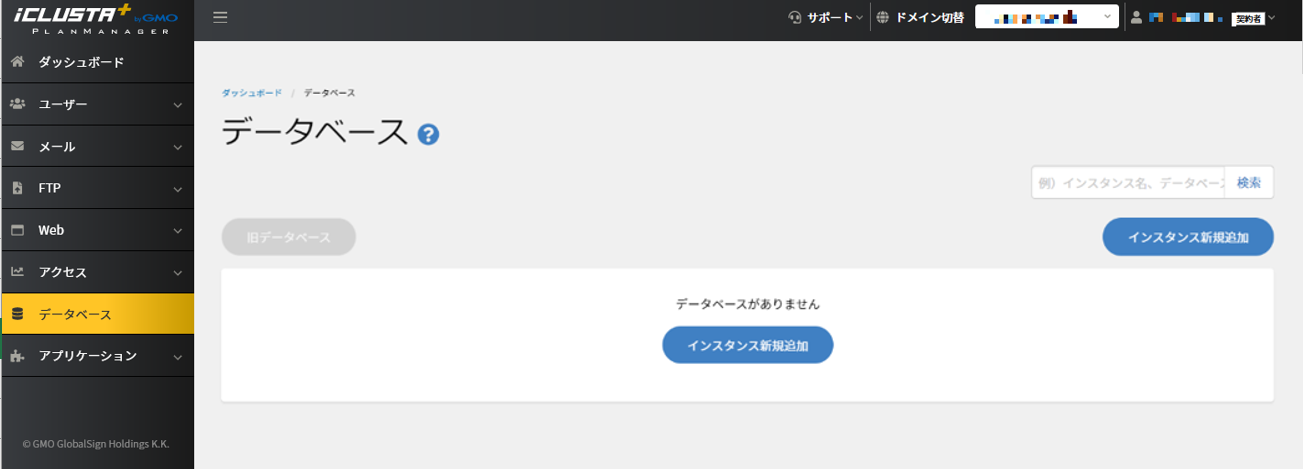Select データベース in sidebar

pos(97,314)
